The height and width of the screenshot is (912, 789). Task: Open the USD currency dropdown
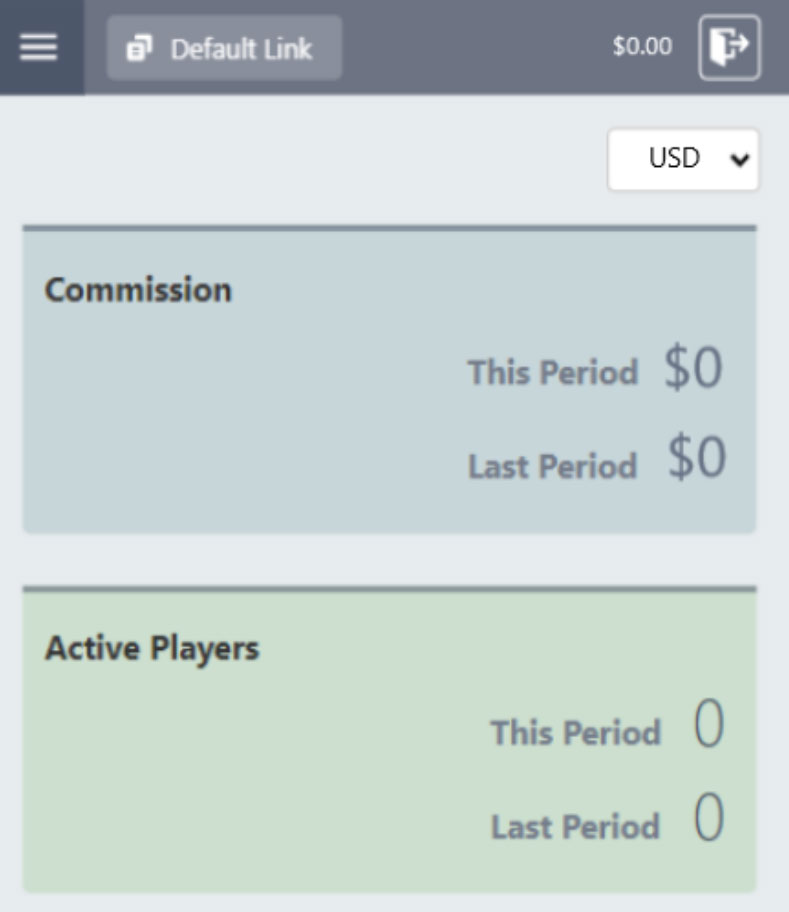click(682, 159)
